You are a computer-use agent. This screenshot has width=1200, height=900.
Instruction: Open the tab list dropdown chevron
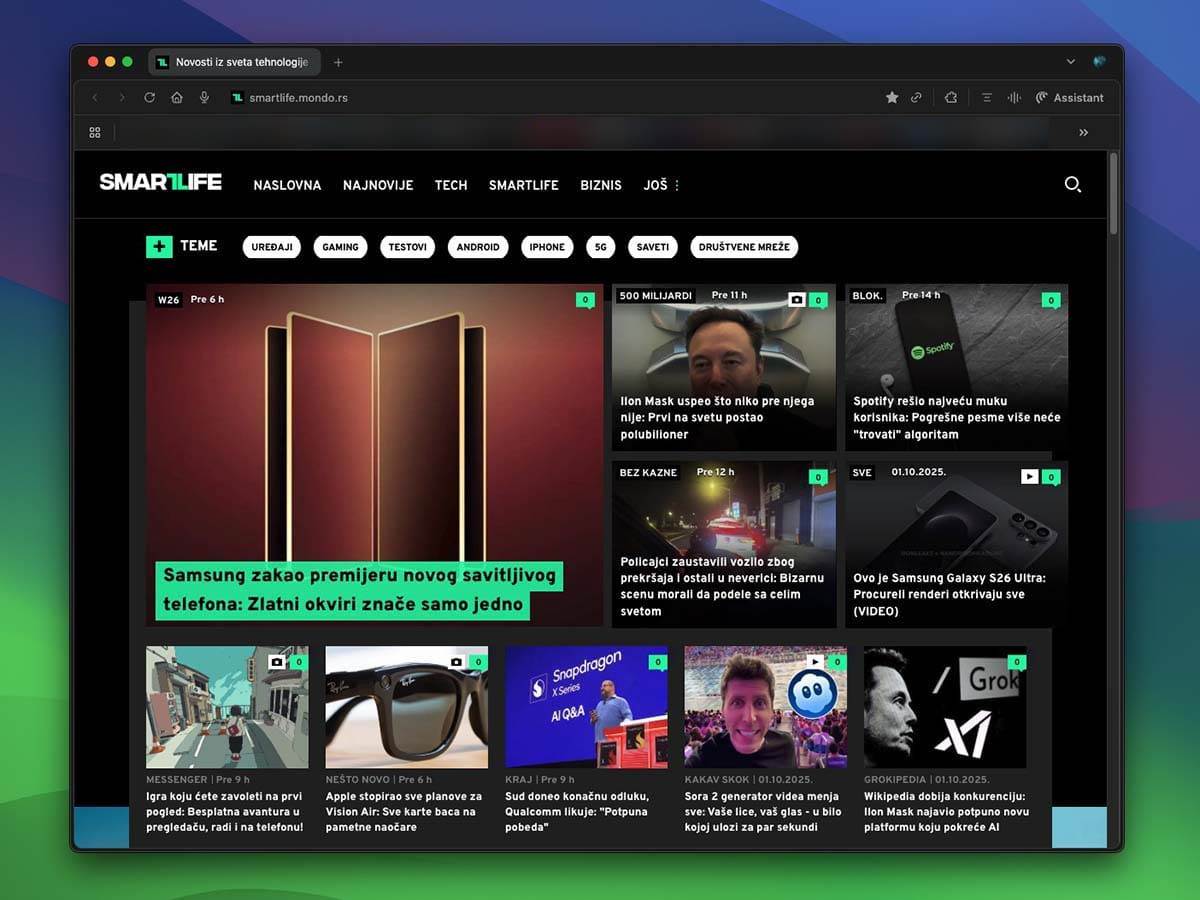1071,62
